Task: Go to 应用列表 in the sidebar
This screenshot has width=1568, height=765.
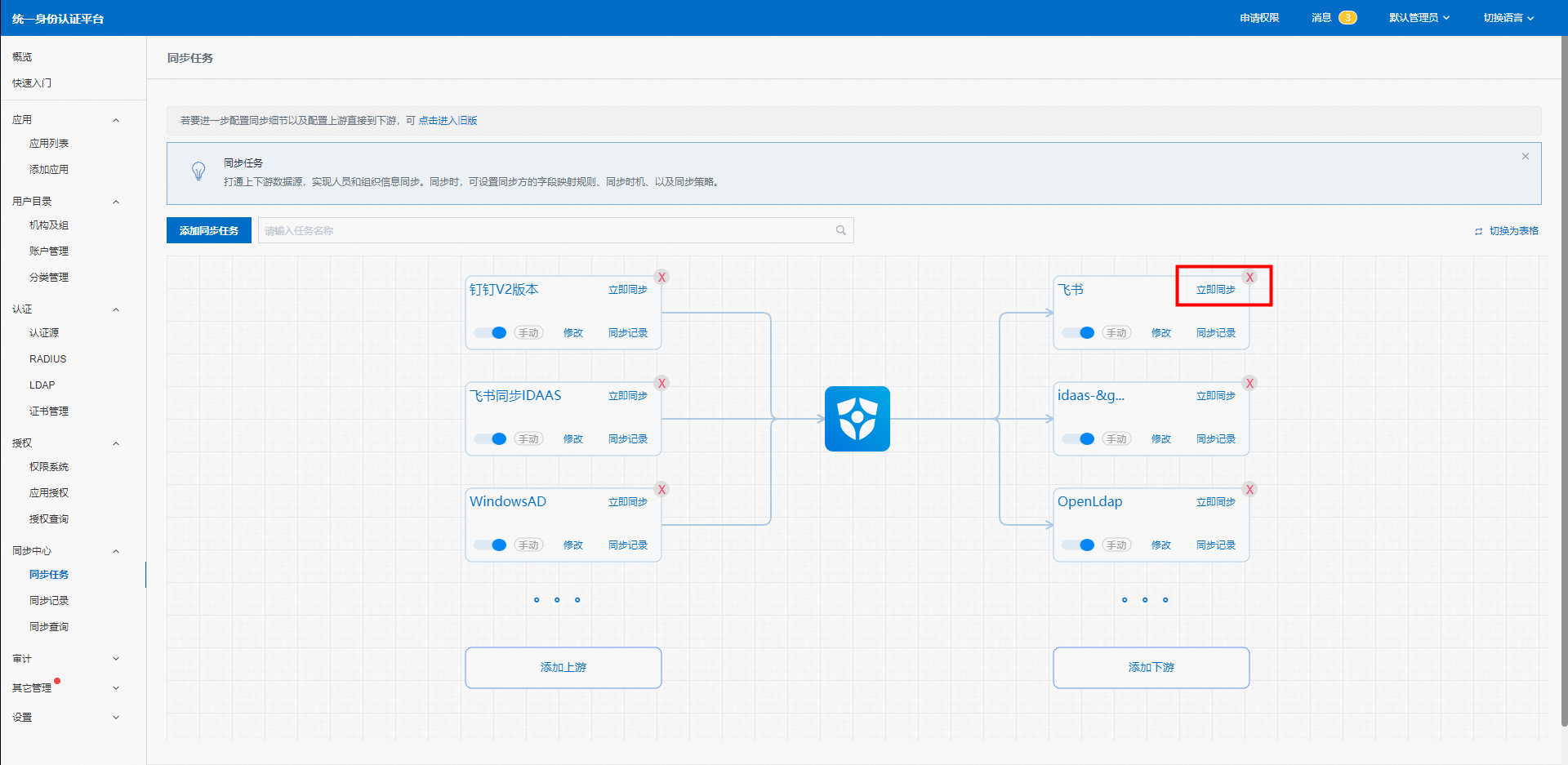Action: (49, 144)
